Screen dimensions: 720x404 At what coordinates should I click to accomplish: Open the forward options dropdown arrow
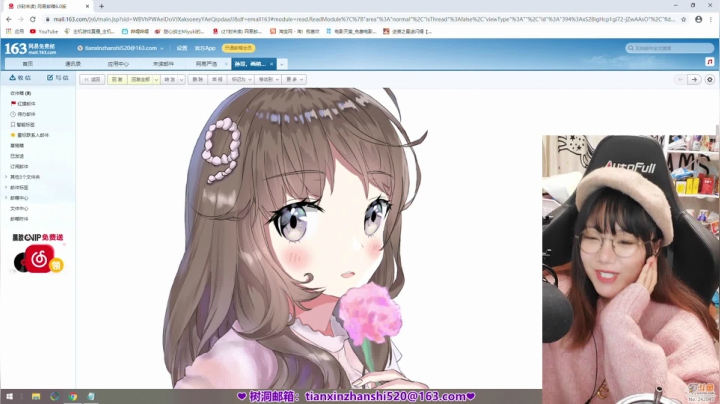(181, 79)
